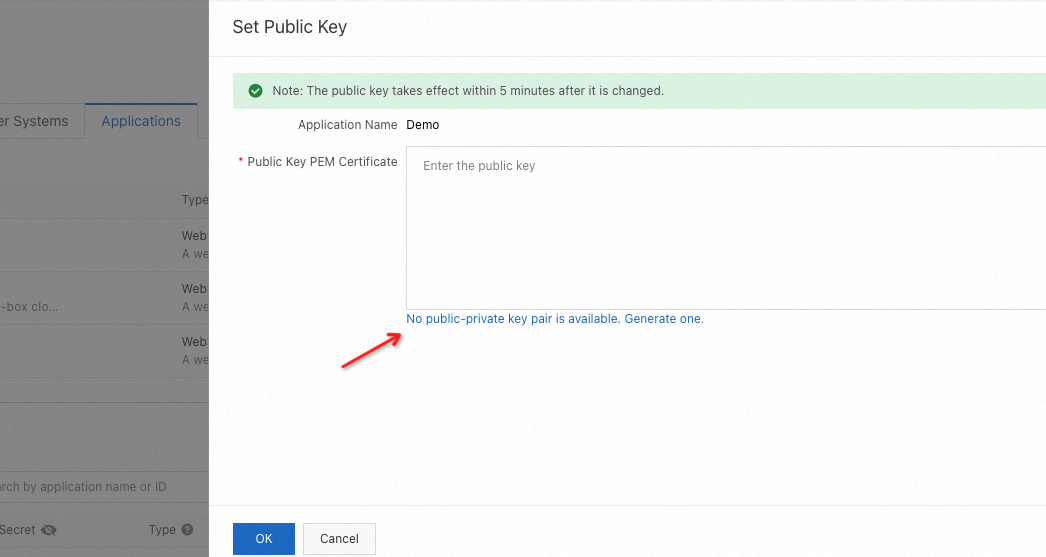Open the Type column help icon
Image resolution: width=1046 pixels, height=557 pixels.
[x=187, y=530]
